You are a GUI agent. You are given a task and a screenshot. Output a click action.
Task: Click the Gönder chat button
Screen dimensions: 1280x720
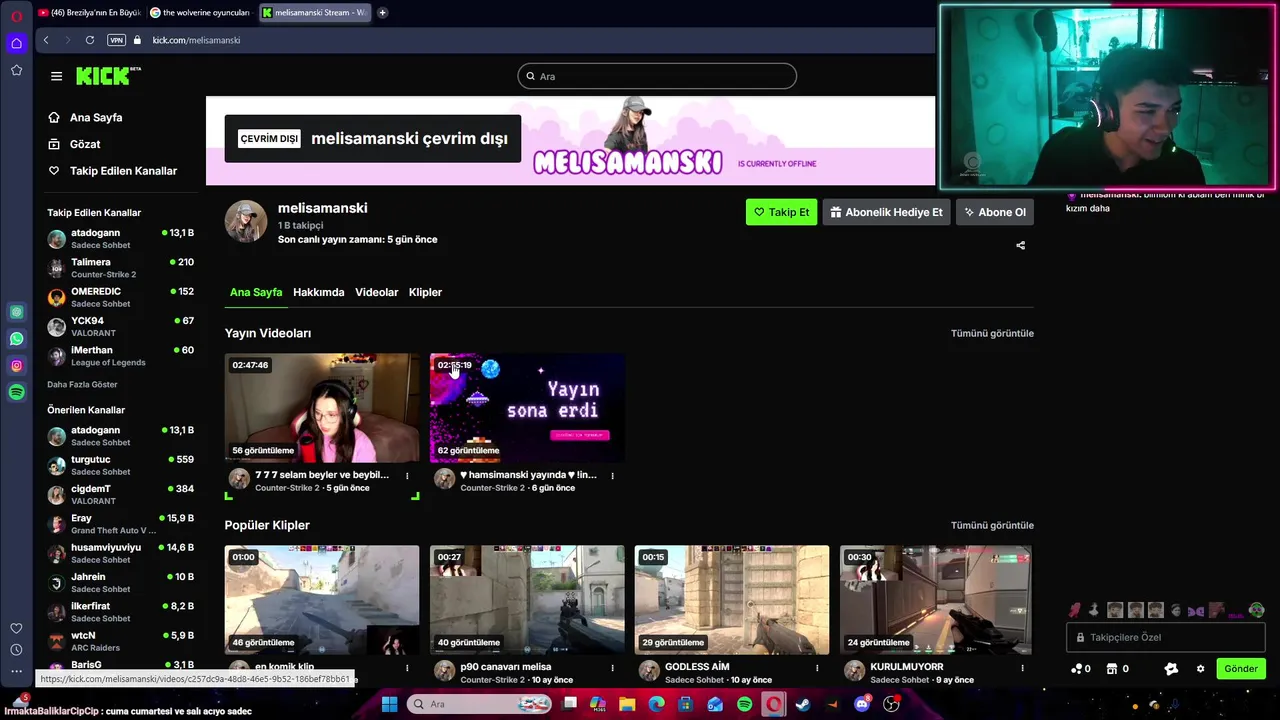(x=1241, y=669)
